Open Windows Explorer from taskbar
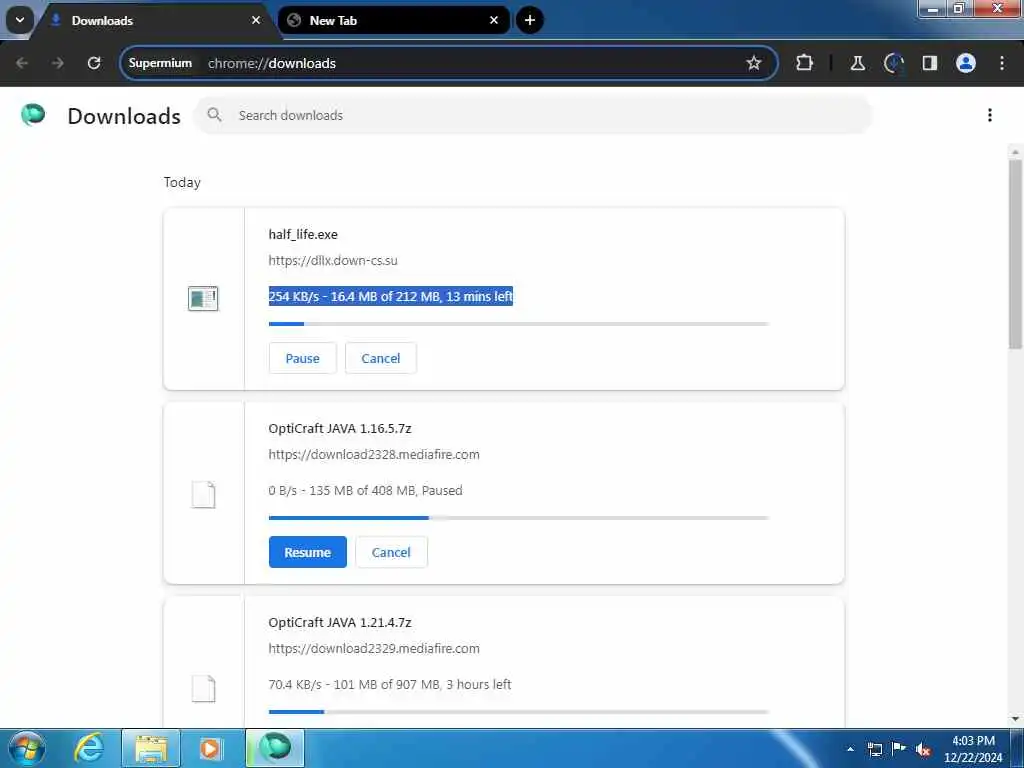 pos(151,748)
